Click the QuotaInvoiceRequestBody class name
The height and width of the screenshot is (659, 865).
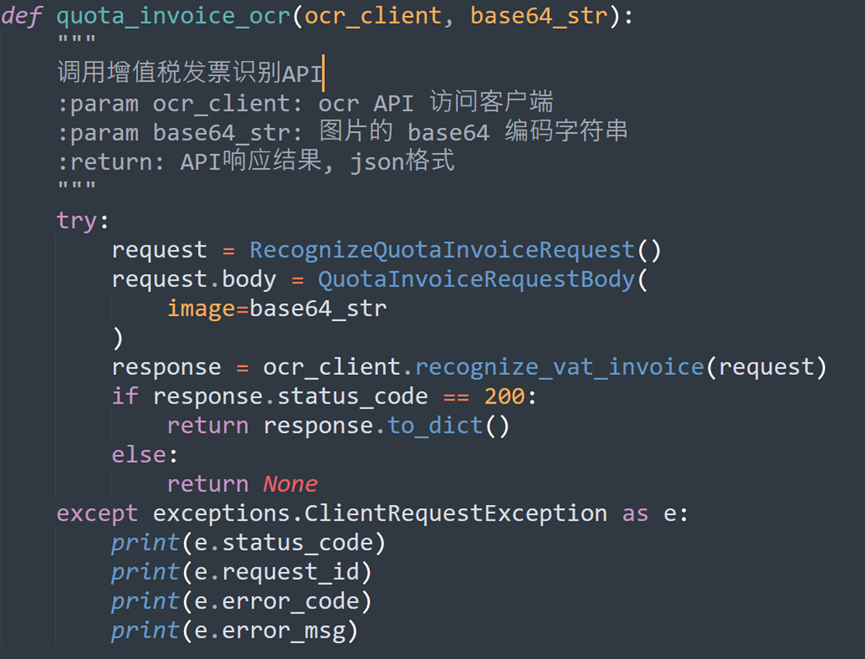click(476, 279)
